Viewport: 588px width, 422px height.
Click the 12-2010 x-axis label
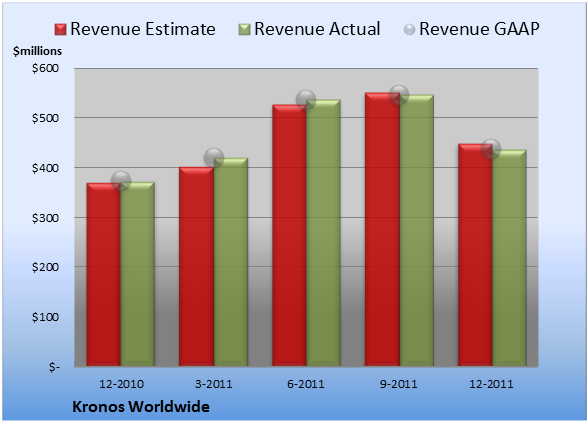(121, 384)
